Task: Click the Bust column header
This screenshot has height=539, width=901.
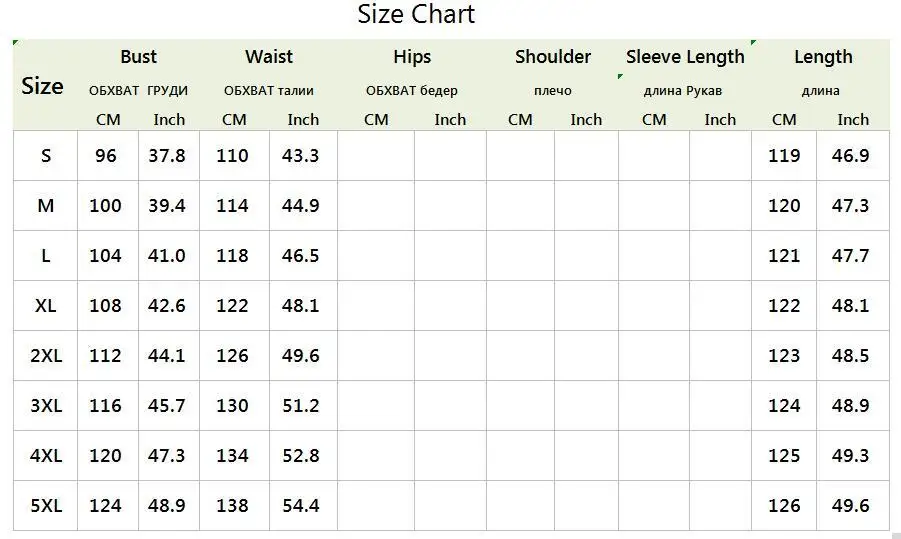Action: pyautogui.click(x=138, y=56)
